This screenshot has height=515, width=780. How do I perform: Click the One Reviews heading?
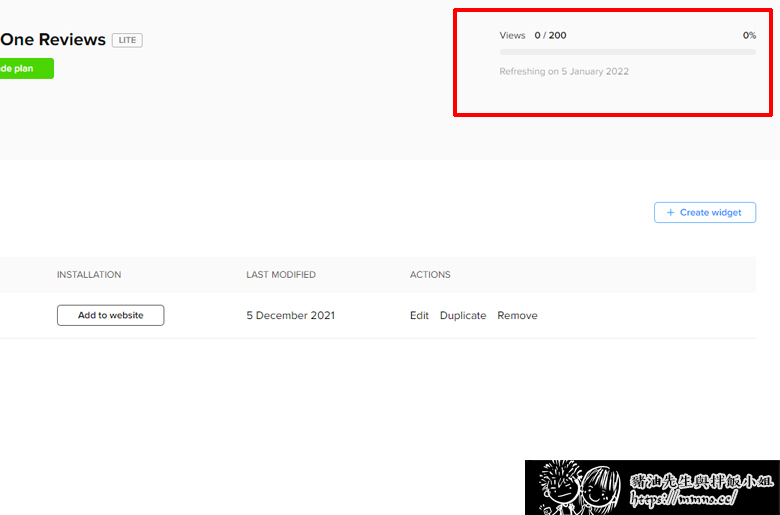pyautogui.click(x=53, y=39)
